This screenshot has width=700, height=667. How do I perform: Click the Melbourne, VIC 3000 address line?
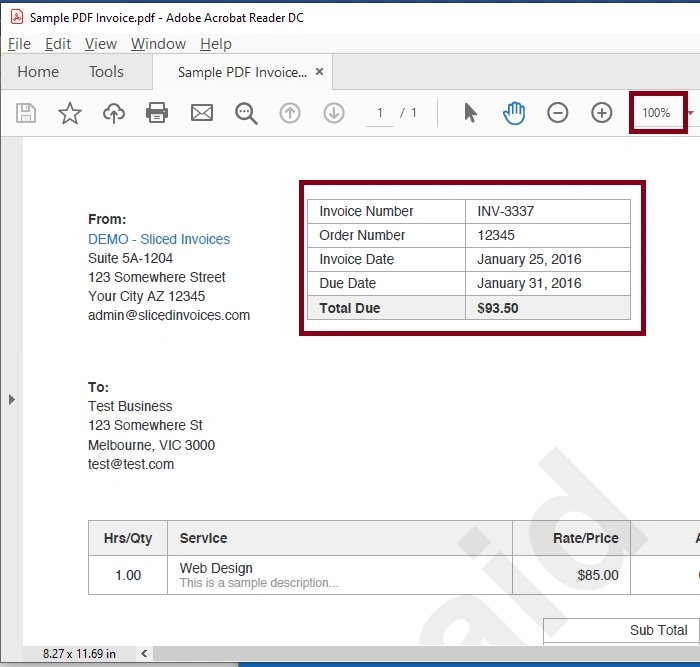coord(151,445)
